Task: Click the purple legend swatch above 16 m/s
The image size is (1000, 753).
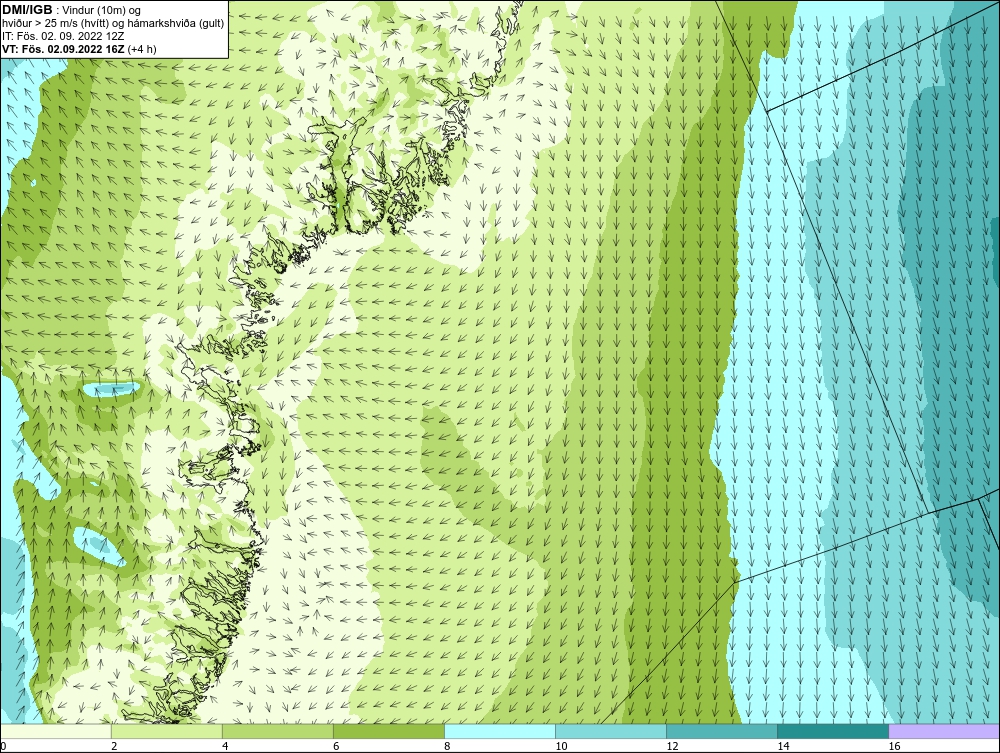Action: coord(944,731)
